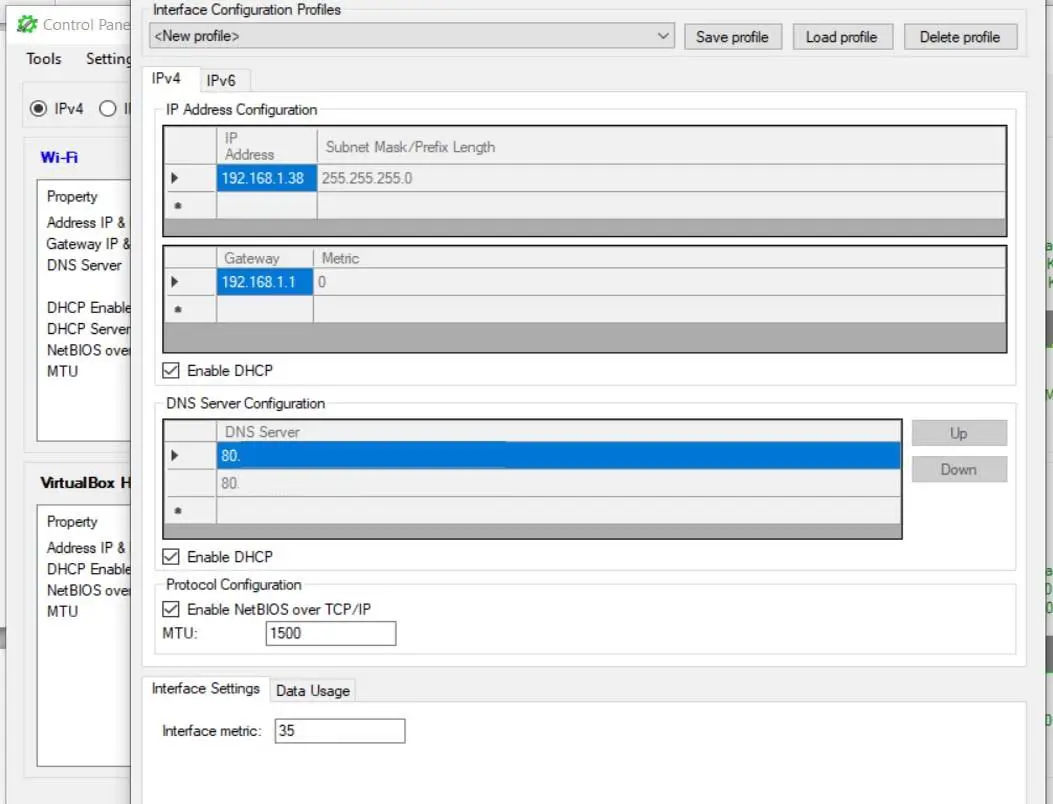Click the MTU input field
Viewport: 1053px width, 804px height.
[330, 633]
